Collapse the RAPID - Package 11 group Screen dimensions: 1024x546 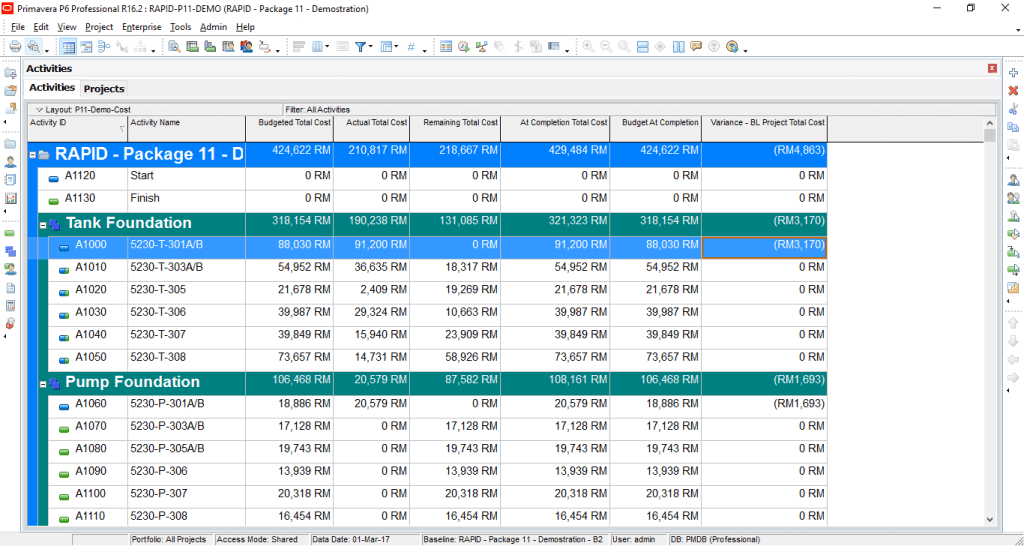point(33,155)
